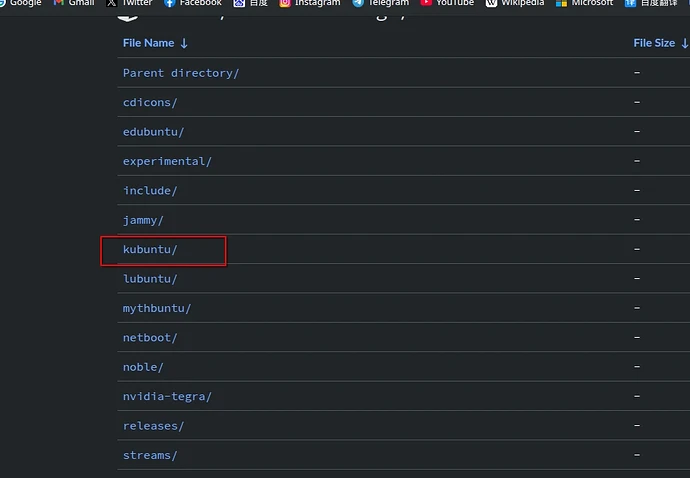
Task: Open the netboot/ directory link
Action: point(150,338)
